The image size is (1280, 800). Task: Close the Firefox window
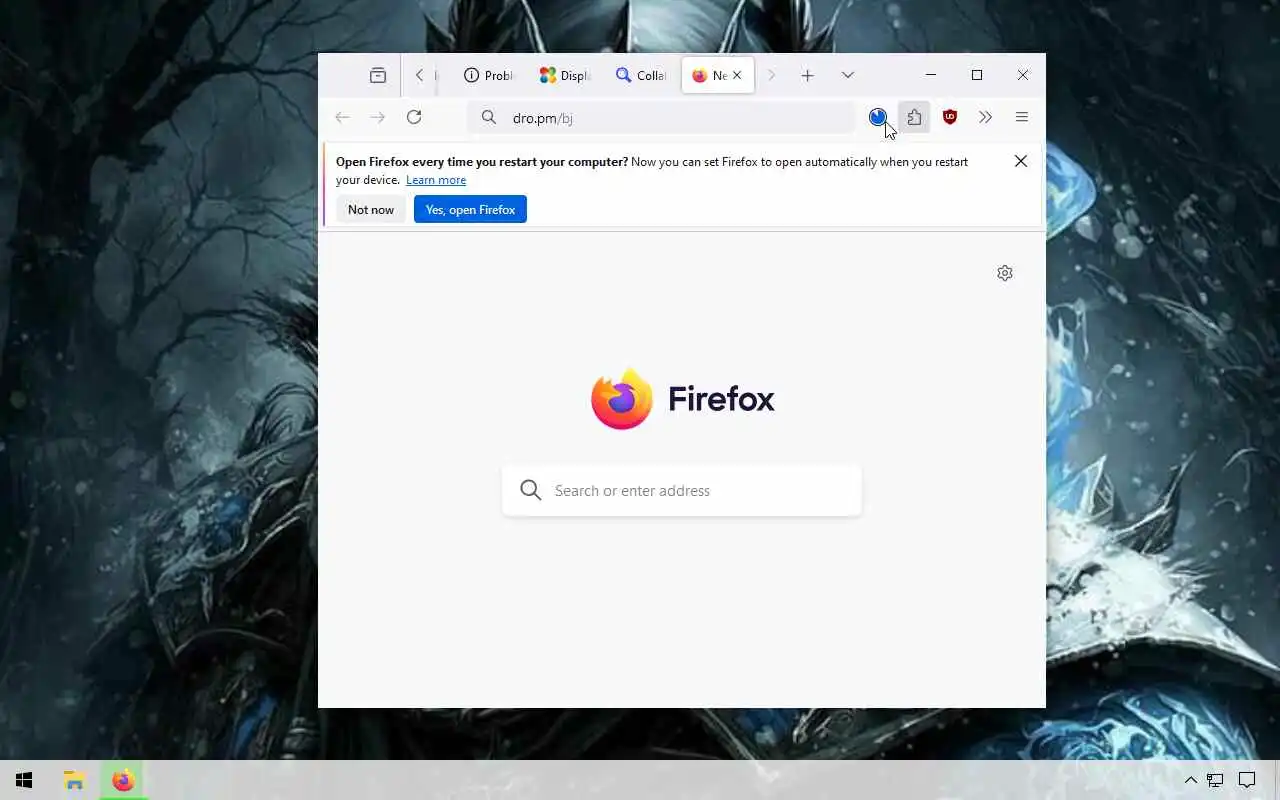(x=1023, y=75)
